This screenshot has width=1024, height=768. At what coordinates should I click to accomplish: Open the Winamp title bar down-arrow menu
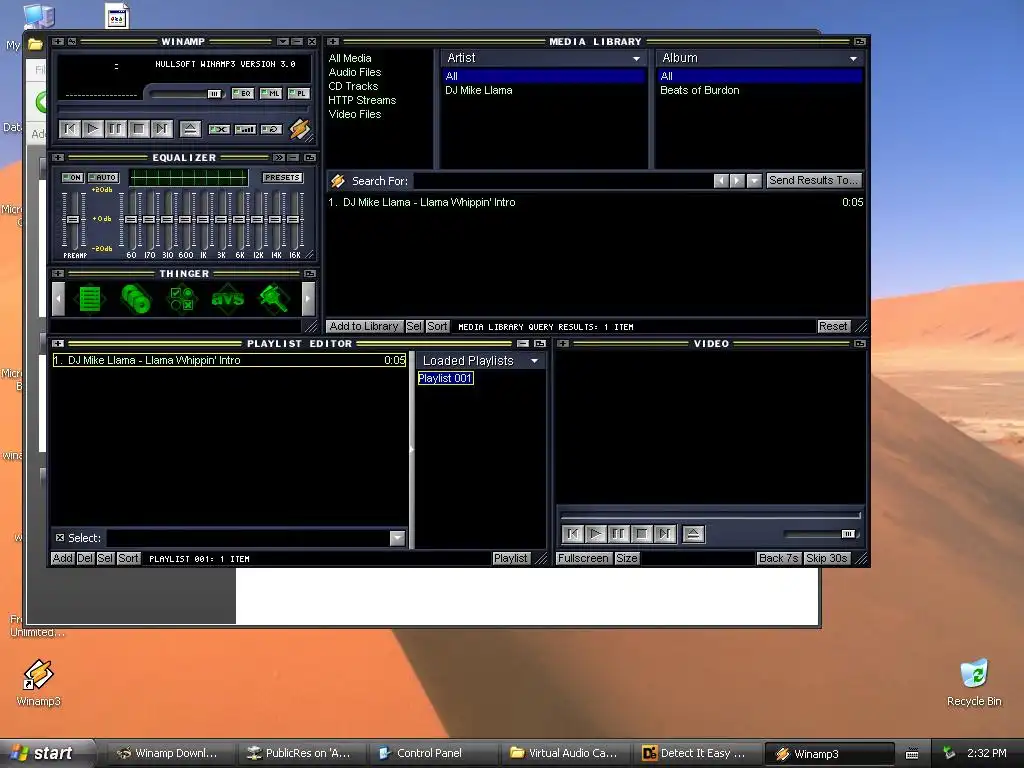coord(283,42)
